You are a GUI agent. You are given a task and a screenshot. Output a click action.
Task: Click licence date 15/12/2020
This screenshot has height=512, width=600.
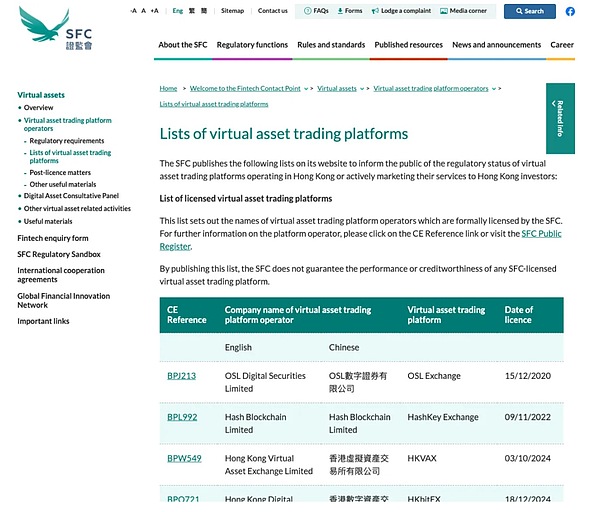(x=528, y=376)
